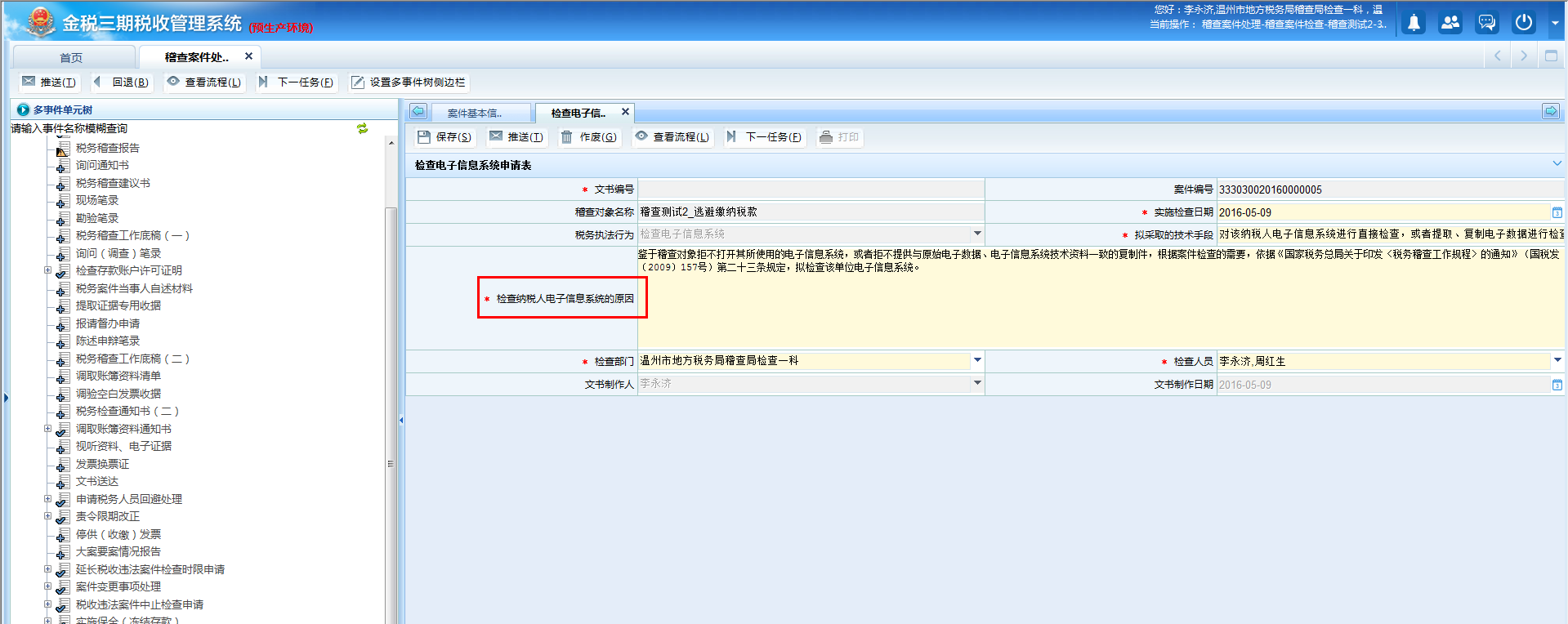
Task: Click the 文书编号 input field
Action: [811, 189]
